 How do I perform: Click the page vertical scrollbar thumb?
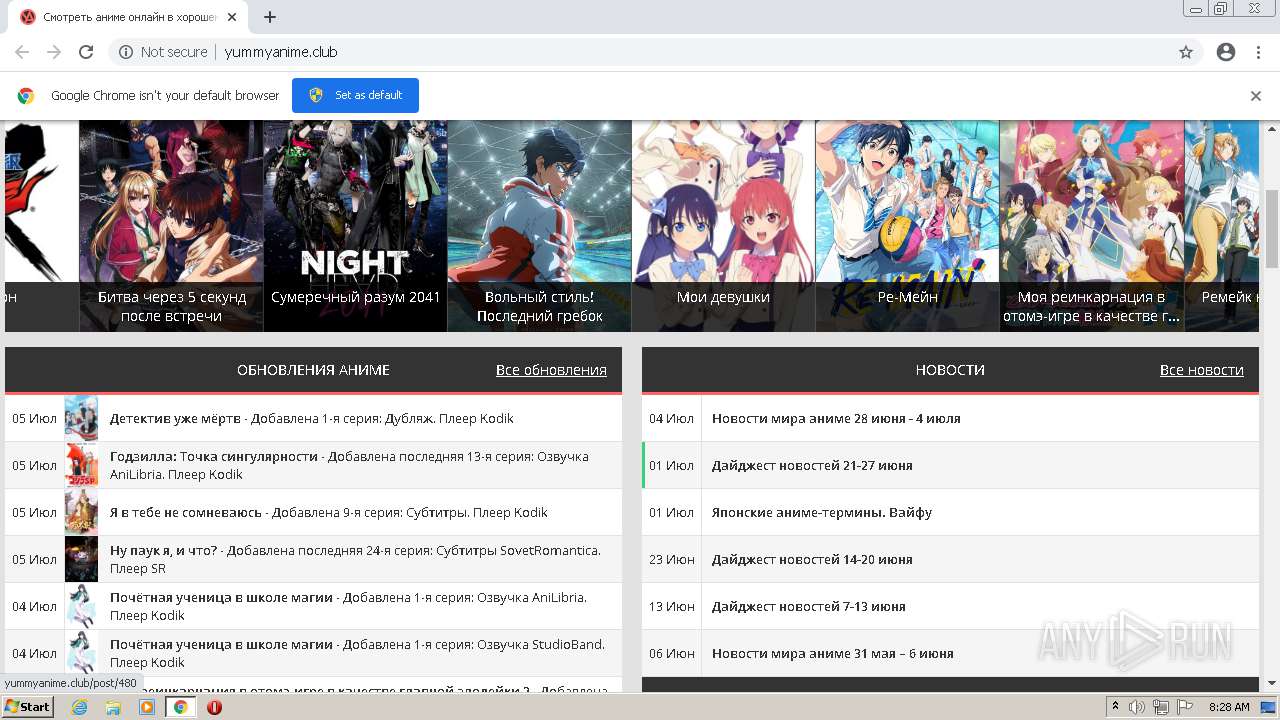click(x=1272, y=227)
